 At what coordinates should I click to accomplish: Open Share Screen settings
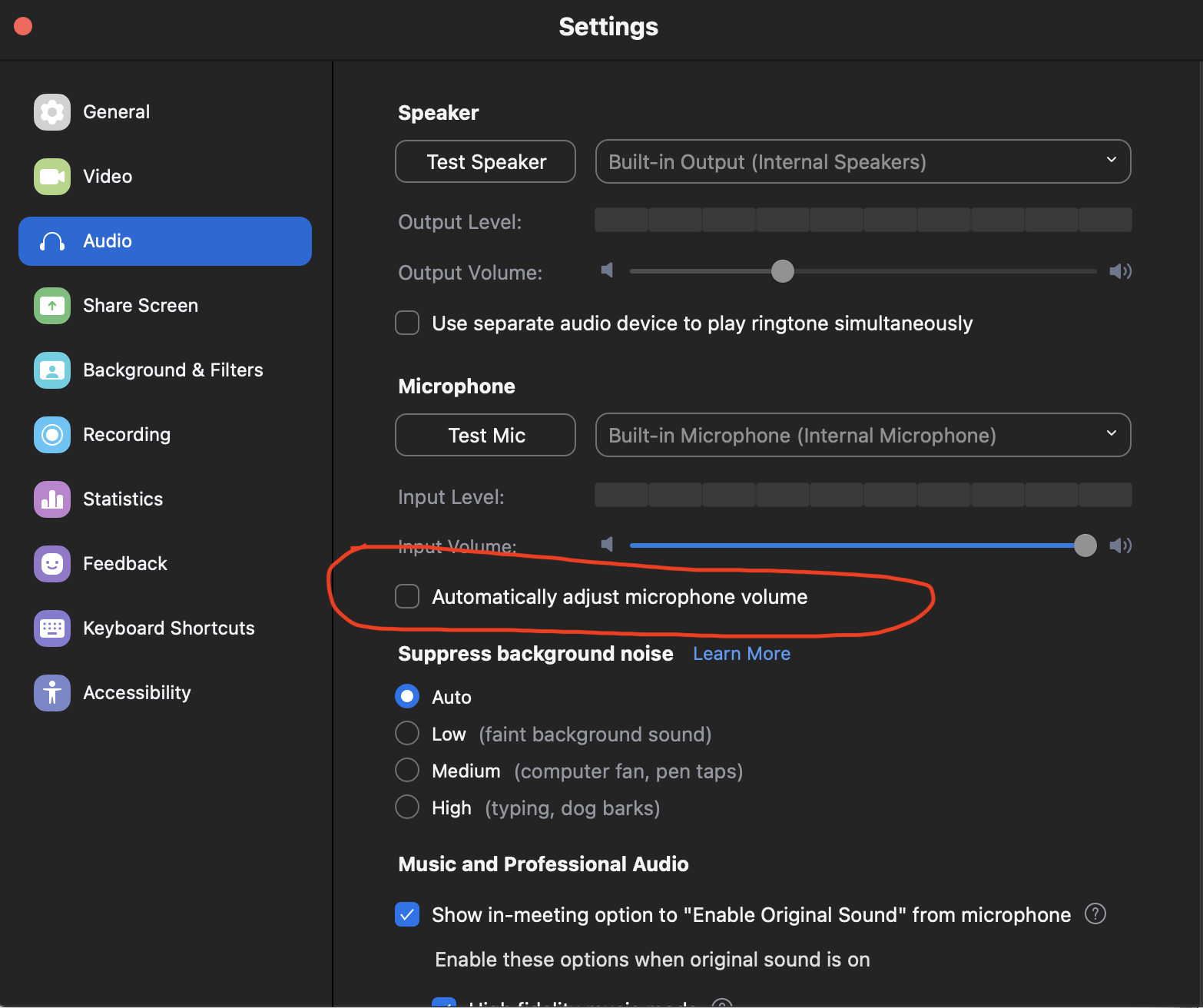pos(140,305)
